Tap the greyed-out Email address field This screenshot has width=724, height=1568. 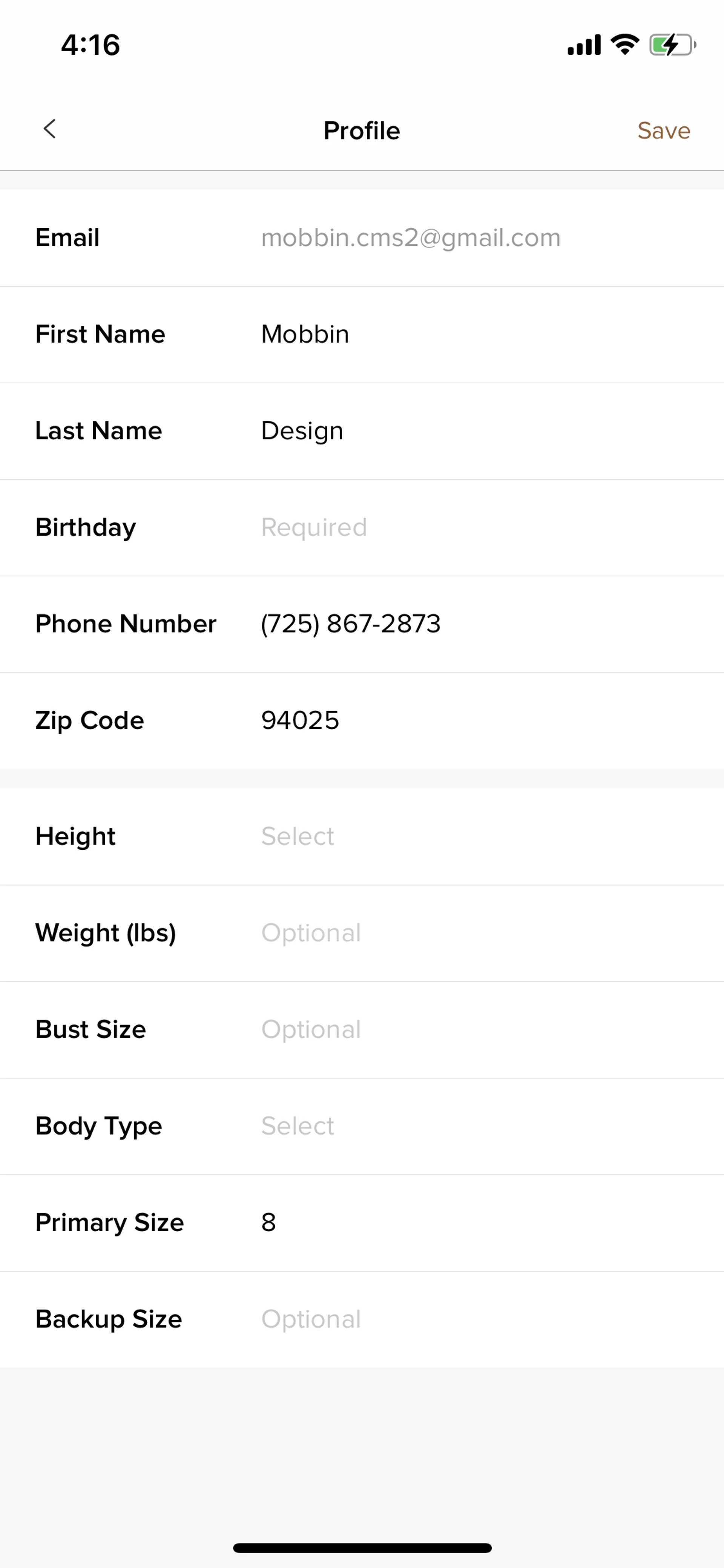click(411, 237)
